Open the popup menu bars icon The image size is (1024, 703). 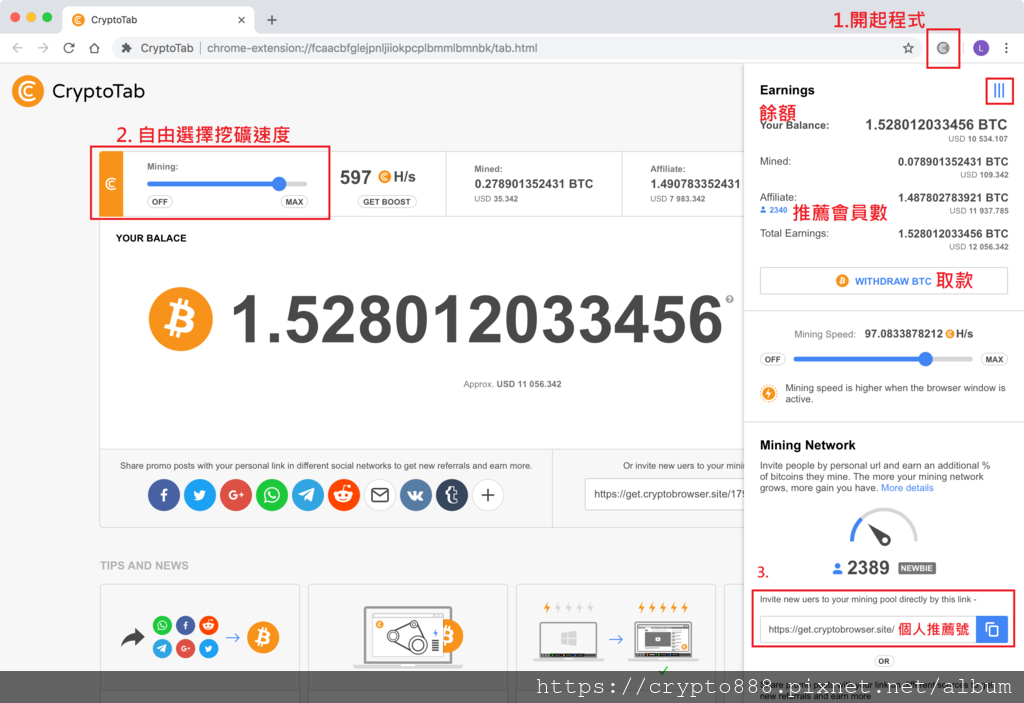999,91
